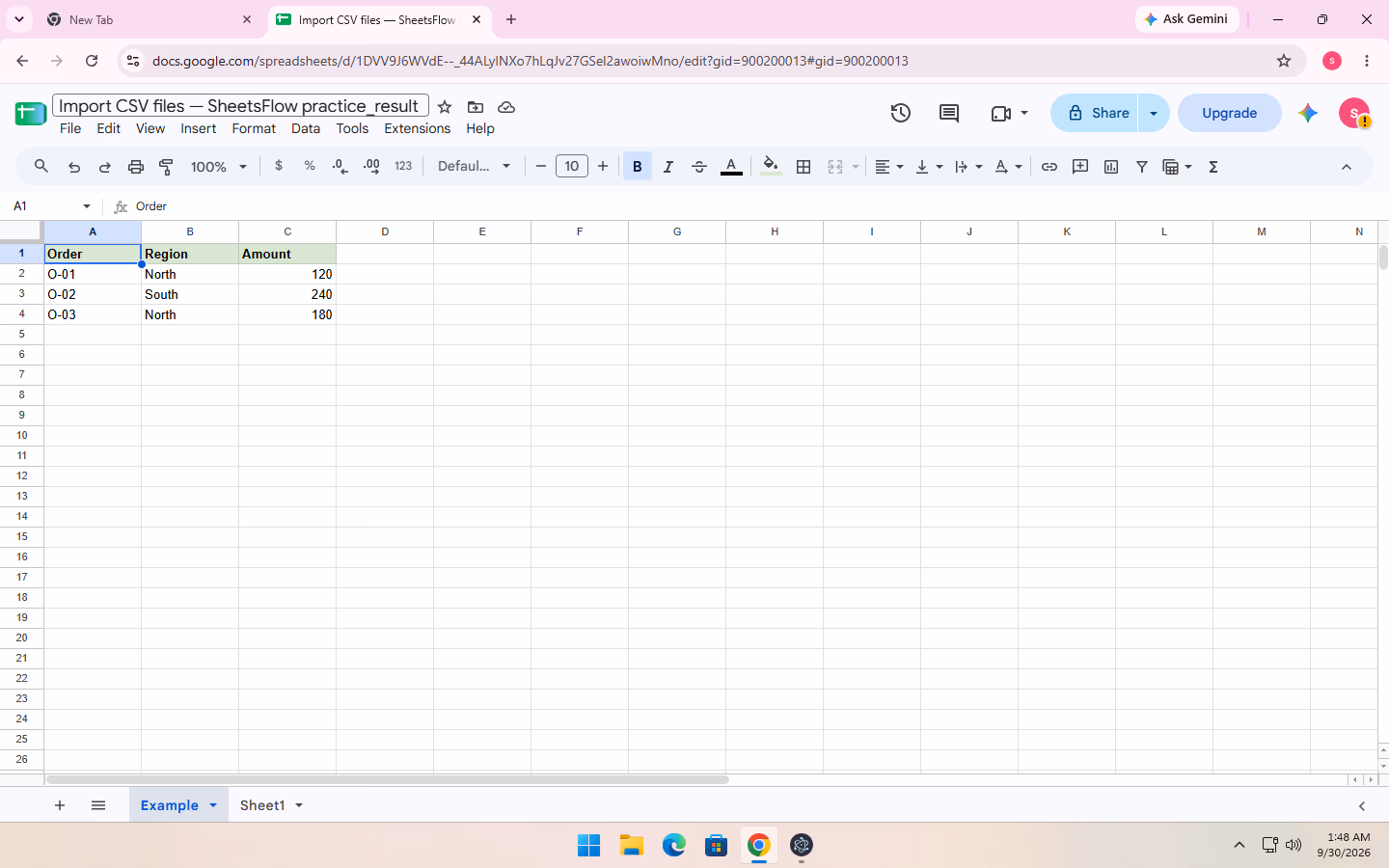Open text color picker
This screenshot has width=1389, height=868.
coord(732,167)
